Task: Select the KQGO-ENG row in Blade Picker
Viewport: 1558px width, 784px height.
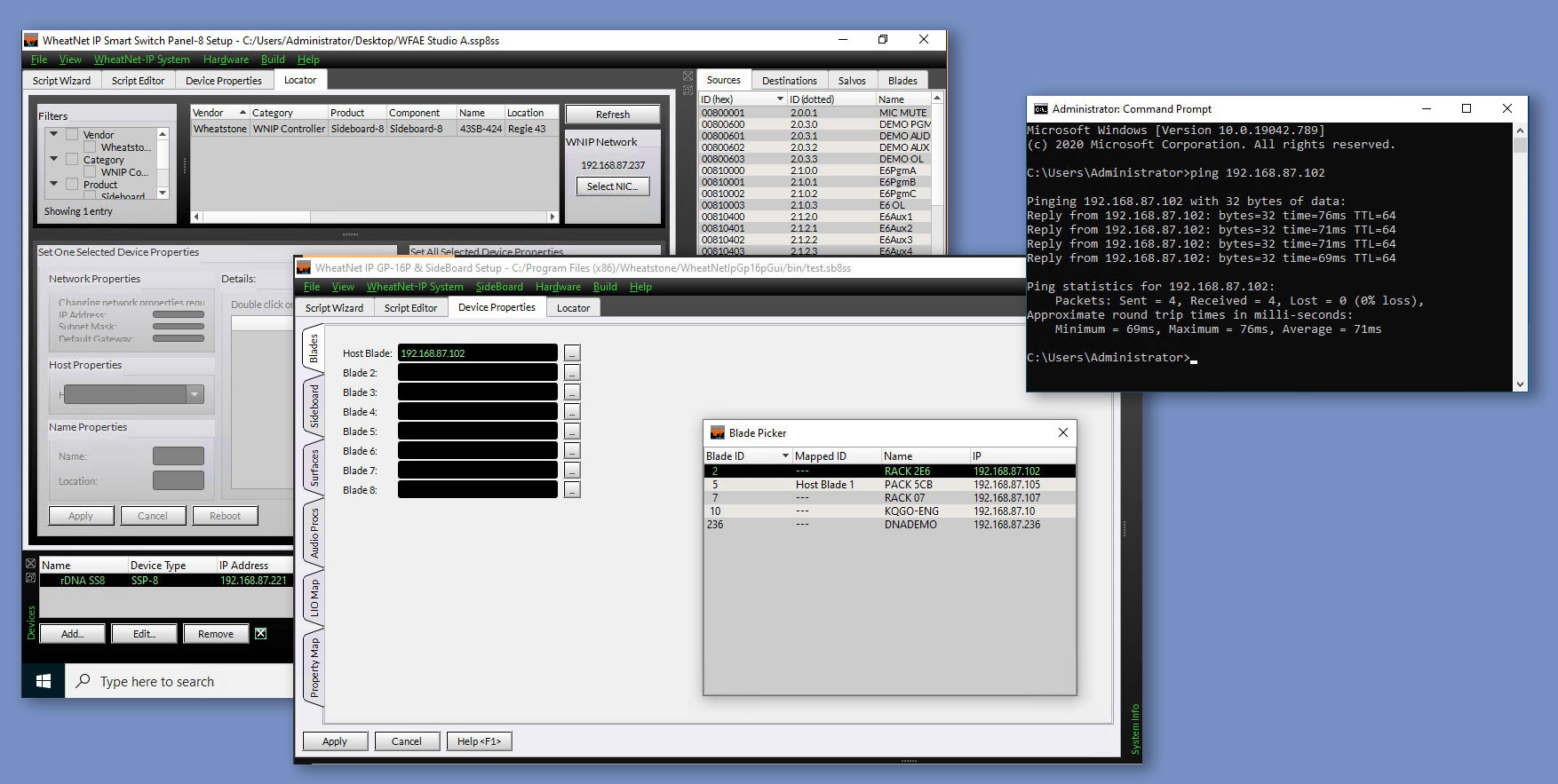Action: (889, 511)
